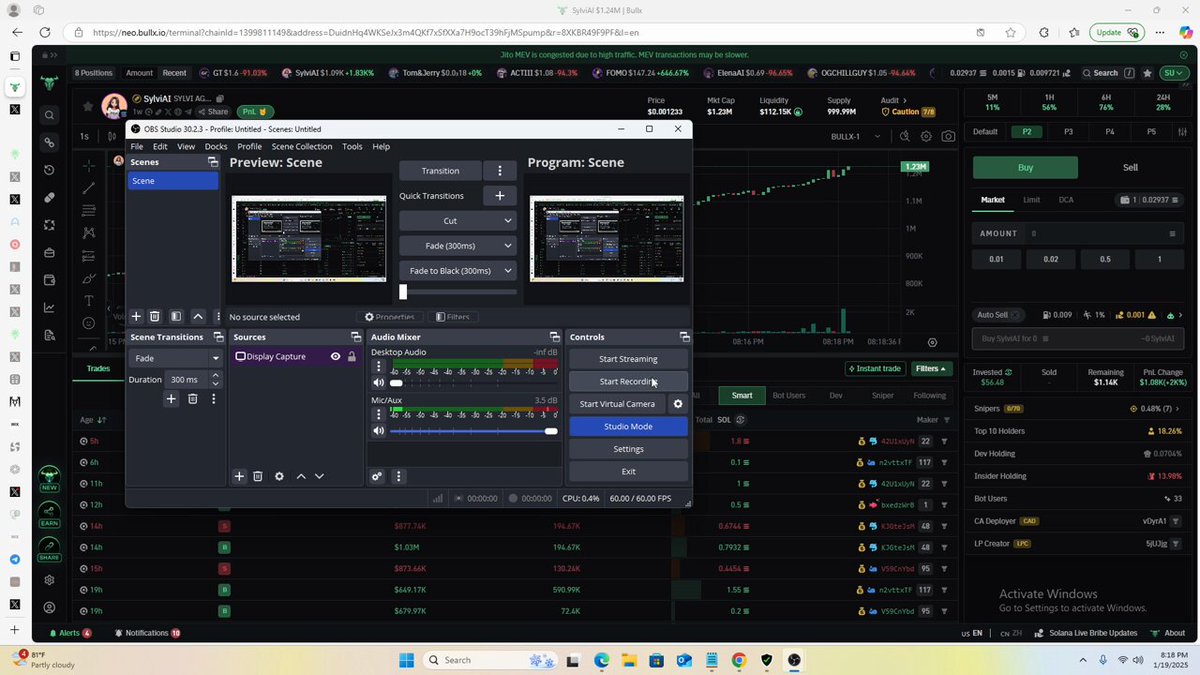Open OBS Scene Collection menu
This screenshot has width=1200, height=675.
(x=302, y=146)
